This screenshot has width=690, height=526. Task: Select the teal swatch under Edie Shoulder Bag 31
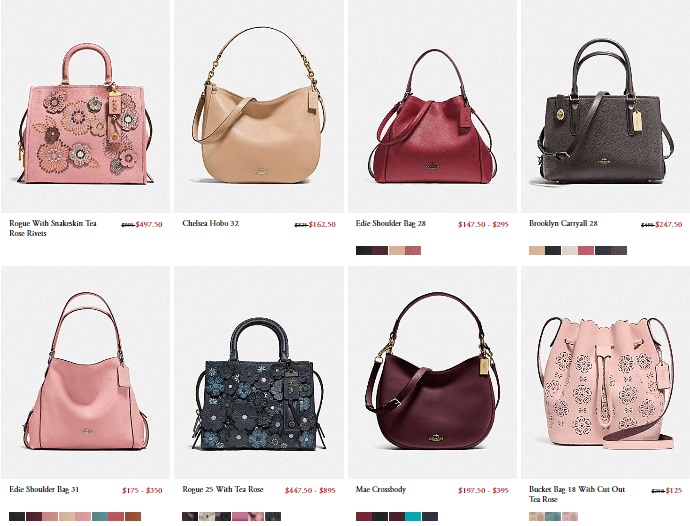point(100,516)
